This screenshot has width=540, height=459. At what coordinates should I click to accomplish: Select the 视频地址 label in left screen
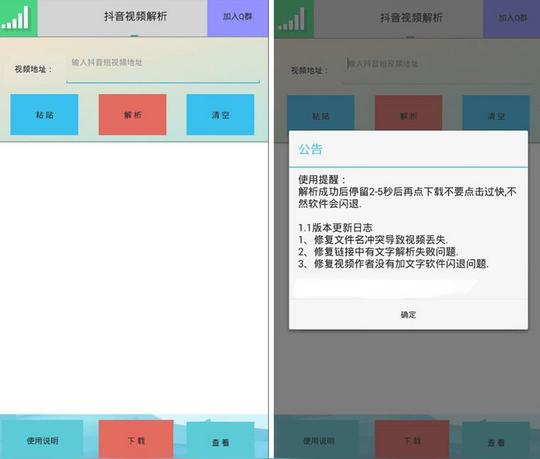click(x=33, y=69)
